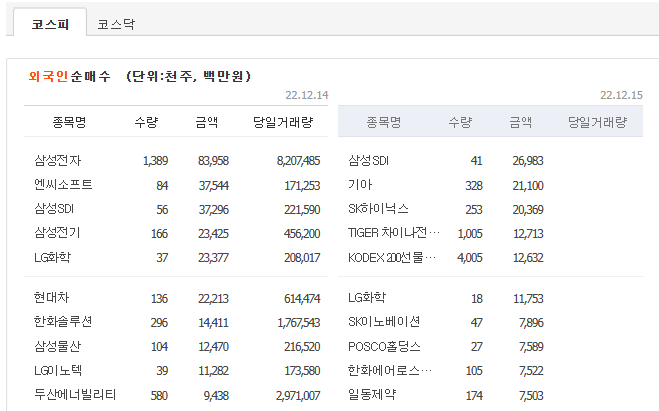The height and width of the screenshot is (411, 659).
Task: Select KODEX quantity 4,005
Action: 470,257
